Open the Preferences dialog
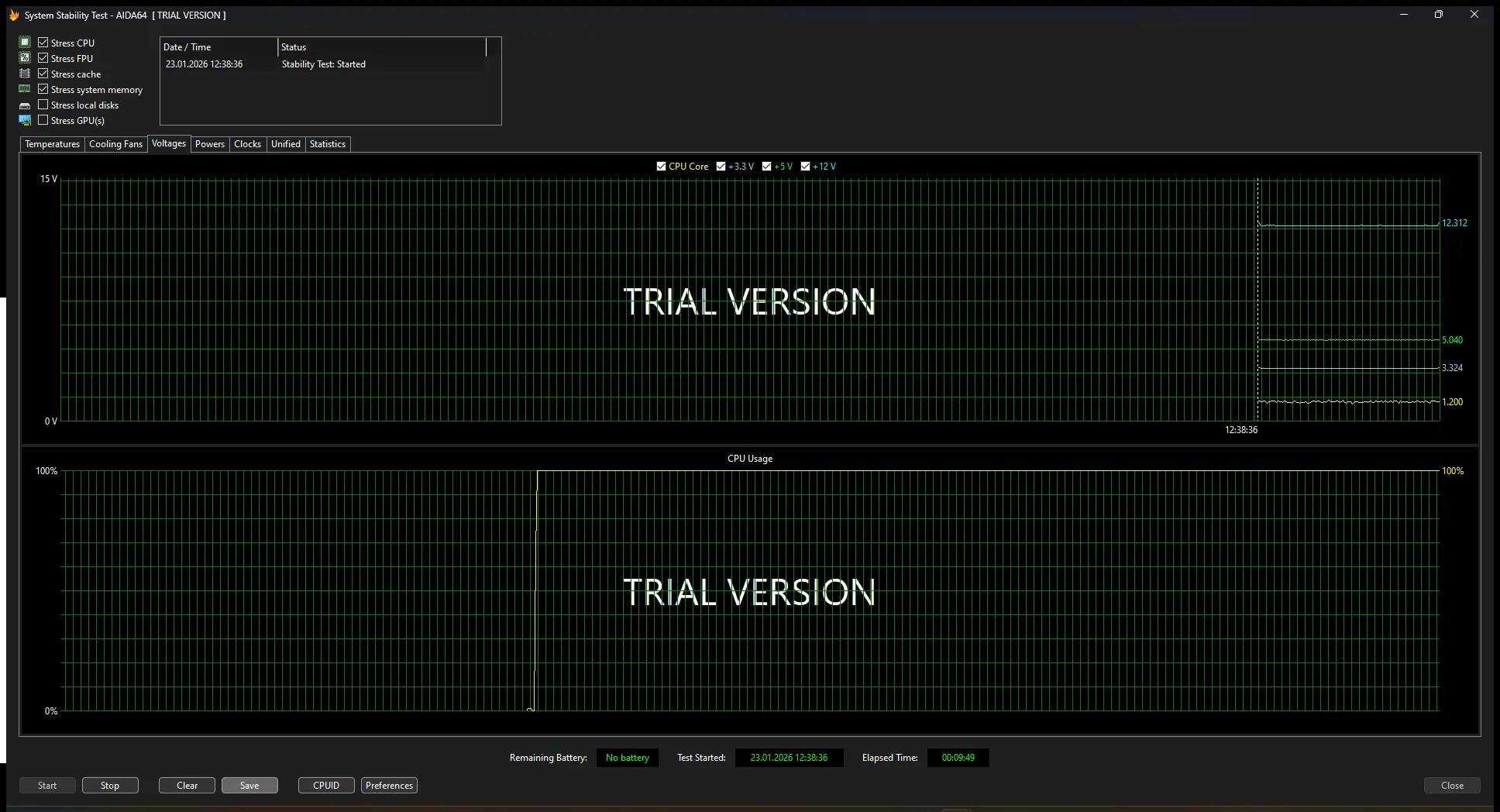Screen dimensions: 1500x812 coord(389,786)
